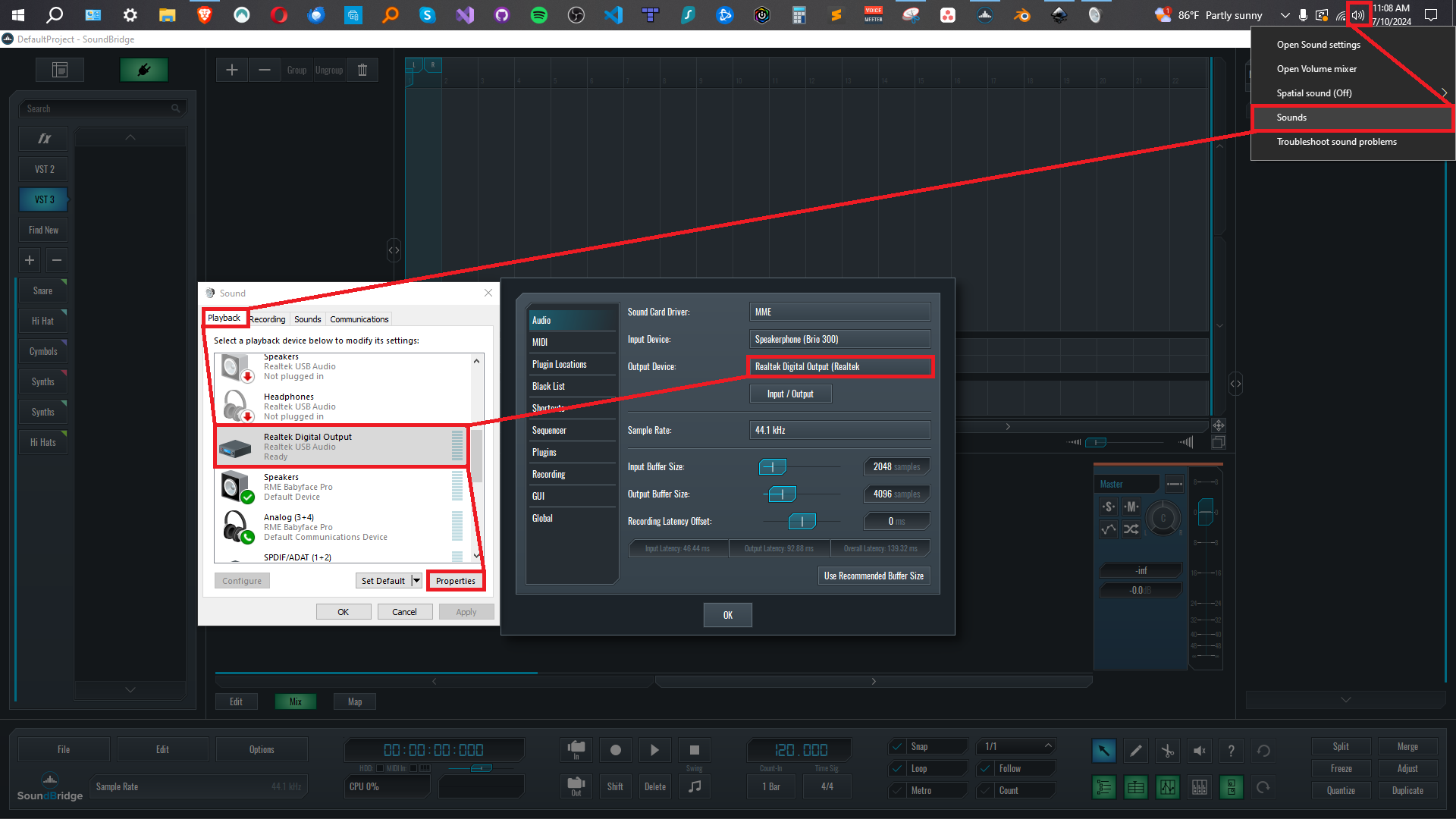Click the Input / Output button
Viewport: 1456px width, 819px height.
click(790, 394)
